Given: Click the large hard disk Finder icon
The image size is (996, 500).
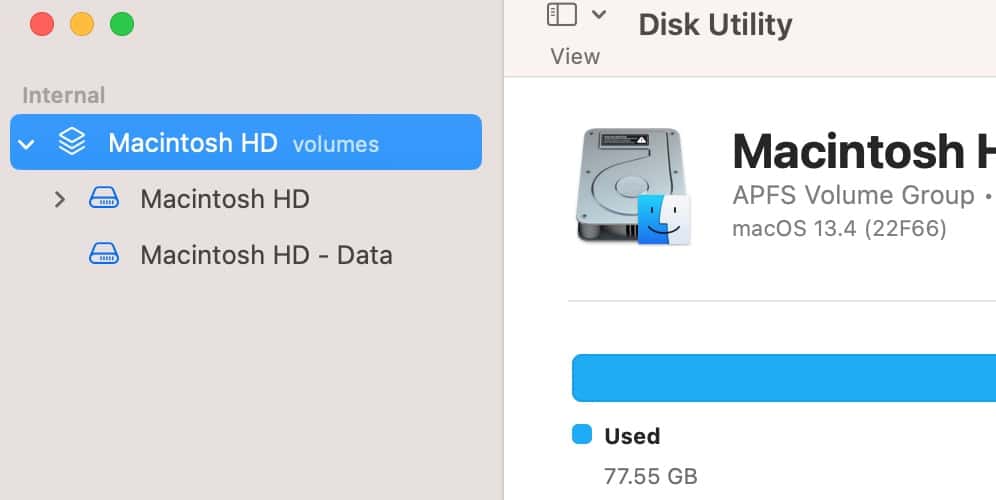Looking at the screenshot, I should pyautogui.click(x=632, y=185).
